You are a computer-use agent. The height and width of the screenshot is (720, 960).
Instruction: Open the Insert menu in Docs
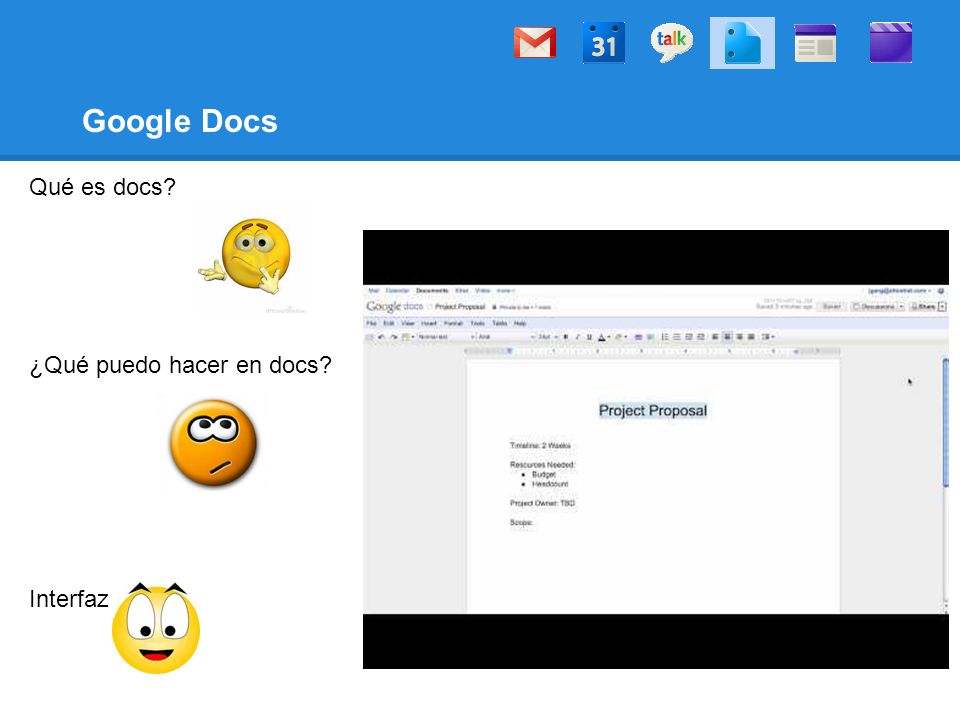429,323
